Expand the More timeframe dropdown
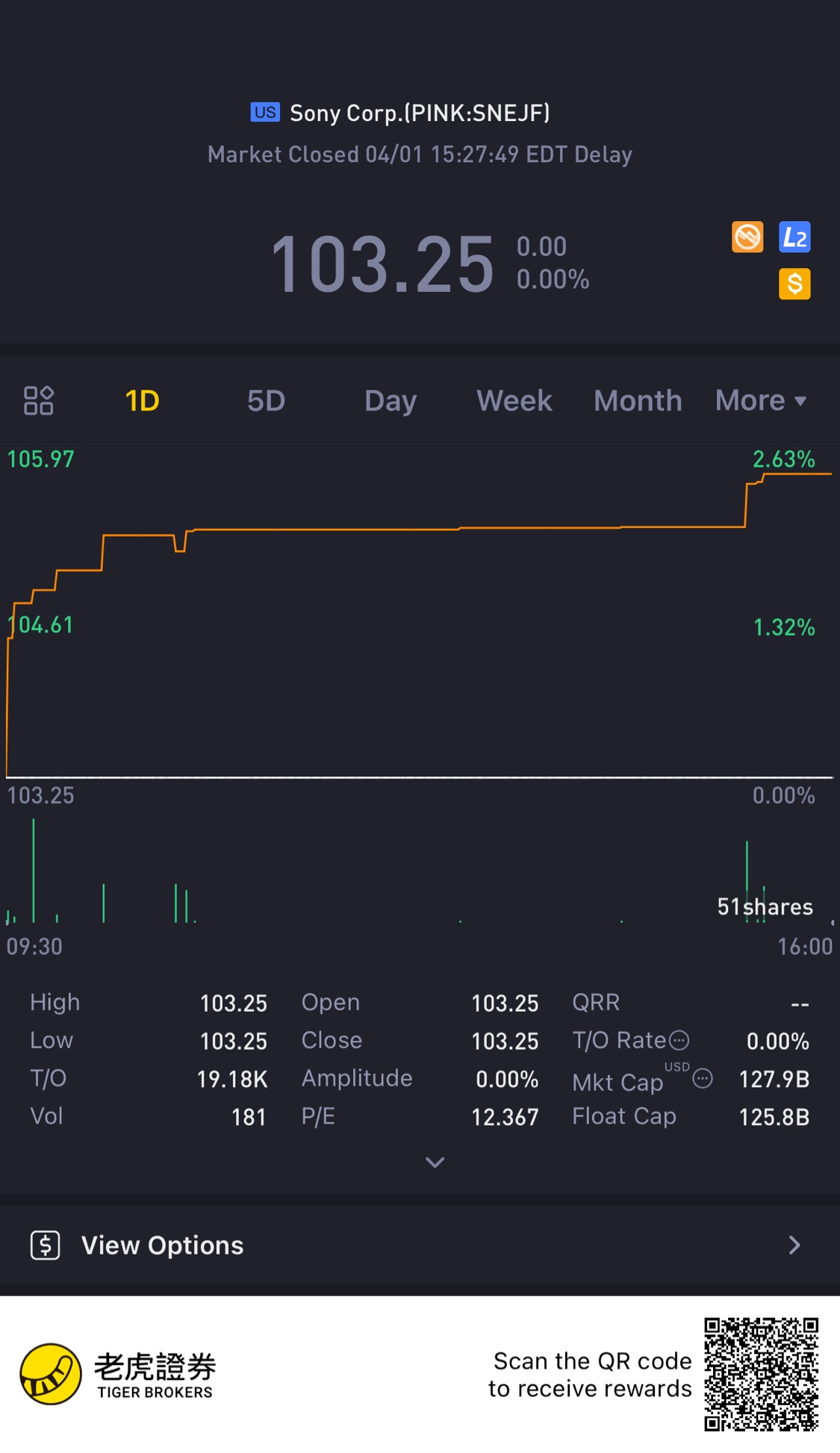This screenshot has width=840, height=1453. pyautogui.click(x=760, y=401)
